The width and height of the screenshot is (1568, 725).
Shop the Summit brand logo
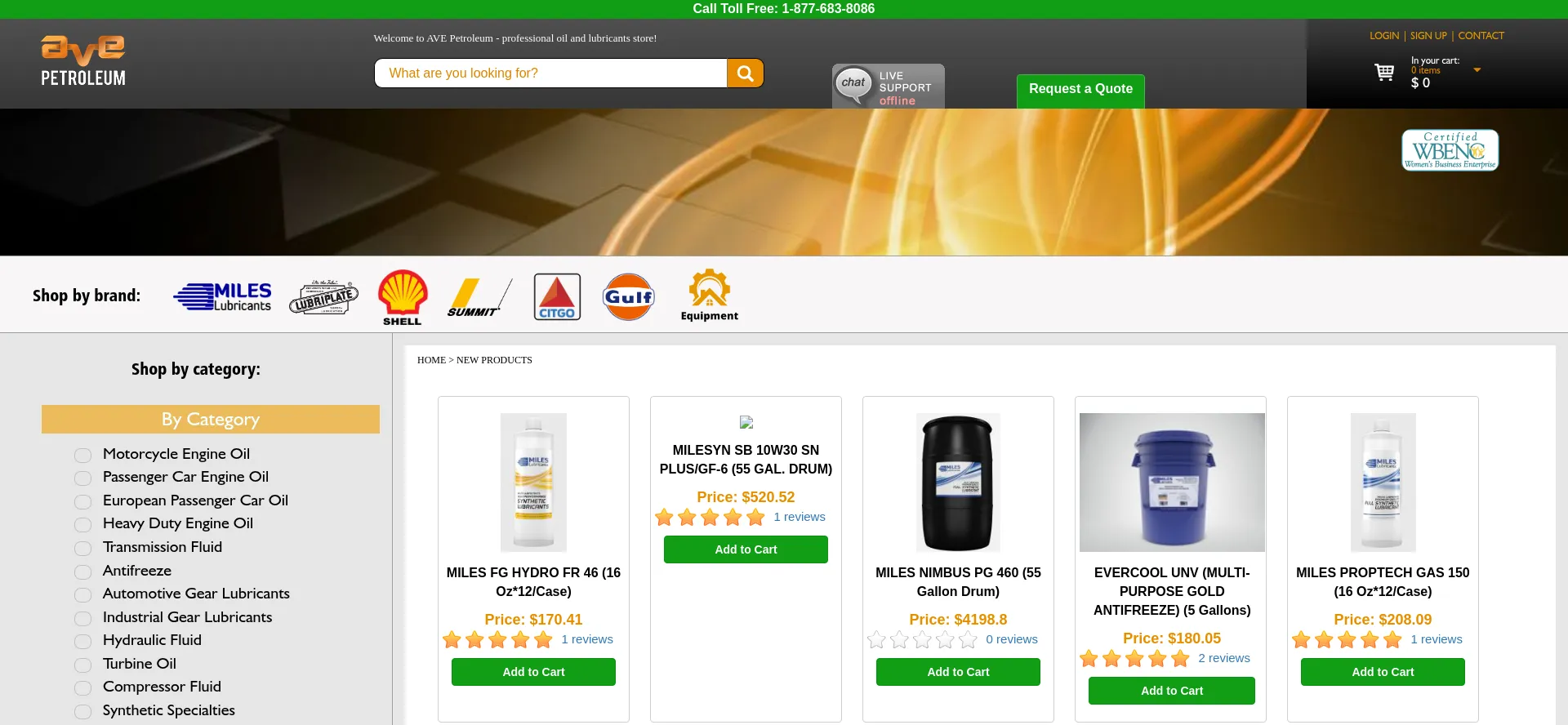[x=479, y=297]
